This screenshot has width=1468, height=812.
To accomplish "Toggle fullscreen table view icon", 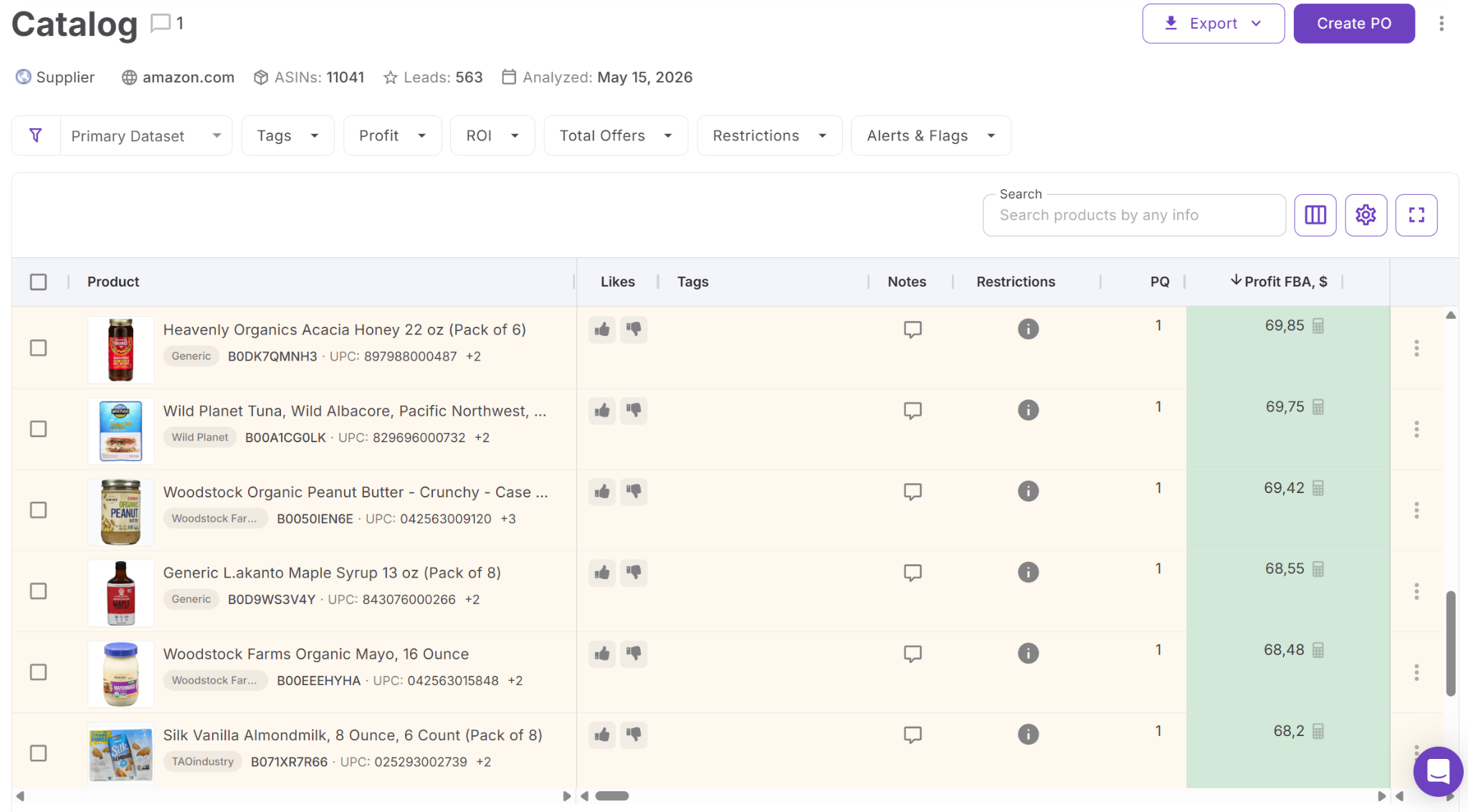I will click(x=1416, y=215).
